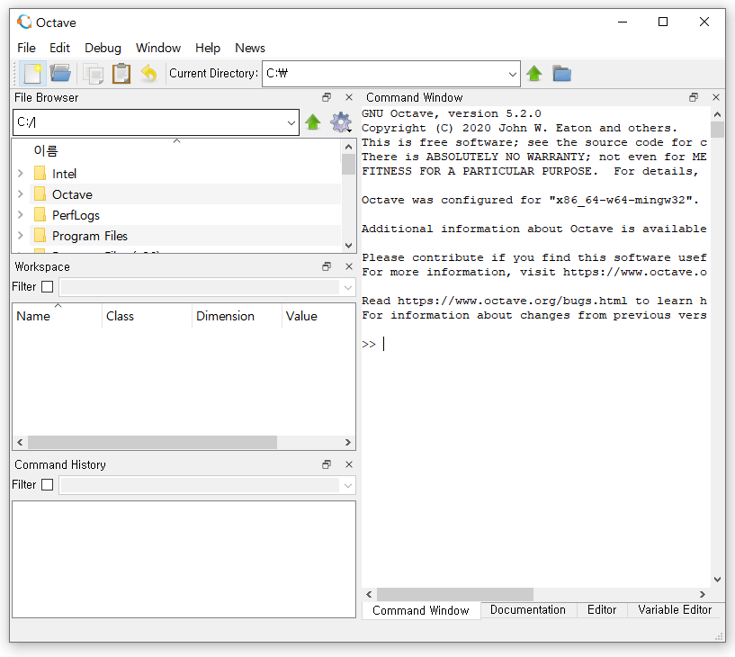735x657 pixels.
Task: Sort files by 이름 column header
Action: 177,151
